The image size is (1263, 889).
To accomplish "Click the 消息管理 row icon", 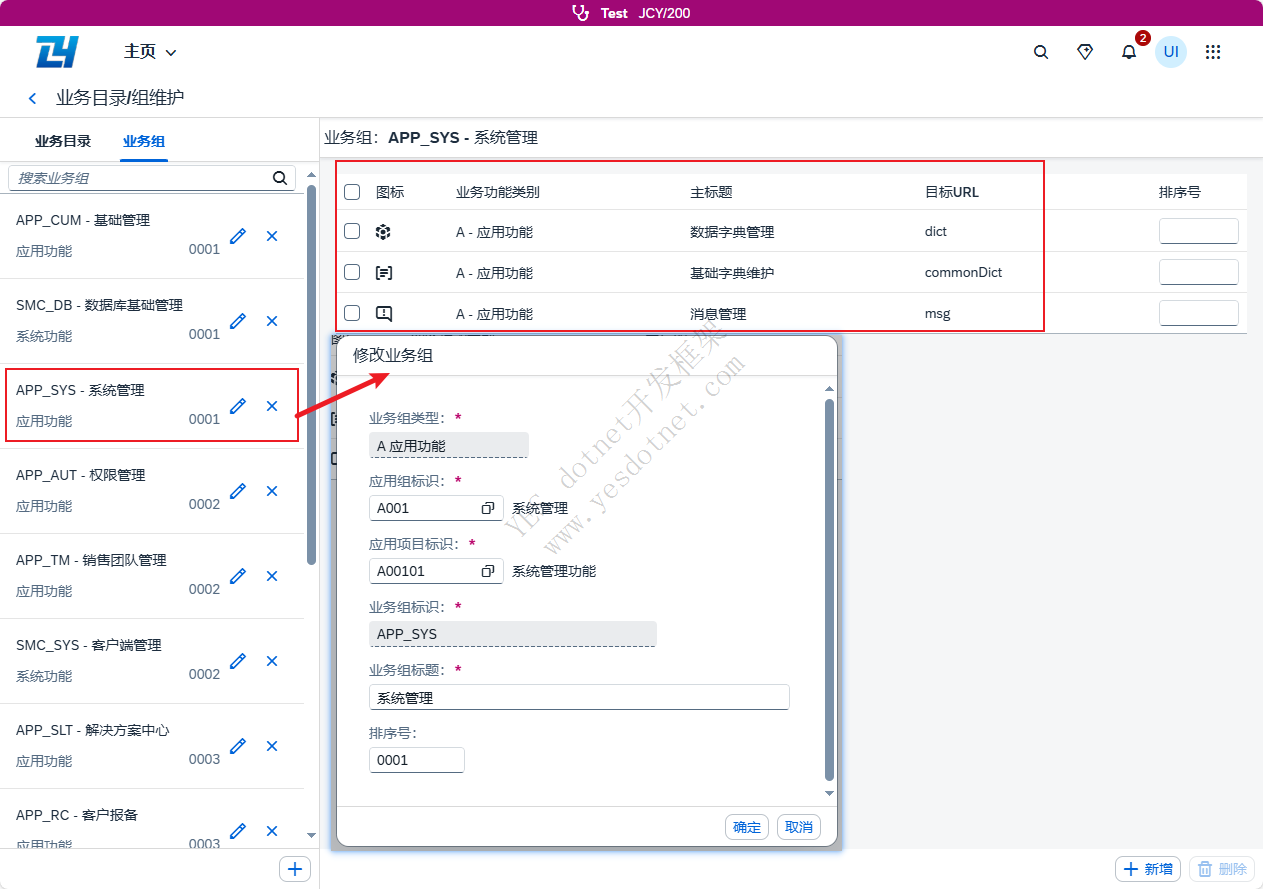I will [x=383, y=313].
